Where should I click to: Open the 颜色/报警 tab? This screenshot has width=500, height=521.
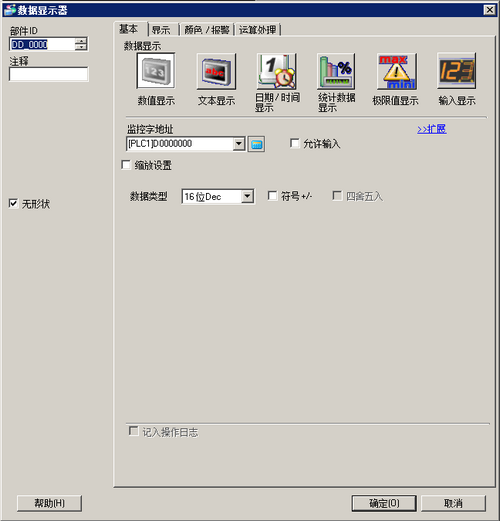[207, 30]
